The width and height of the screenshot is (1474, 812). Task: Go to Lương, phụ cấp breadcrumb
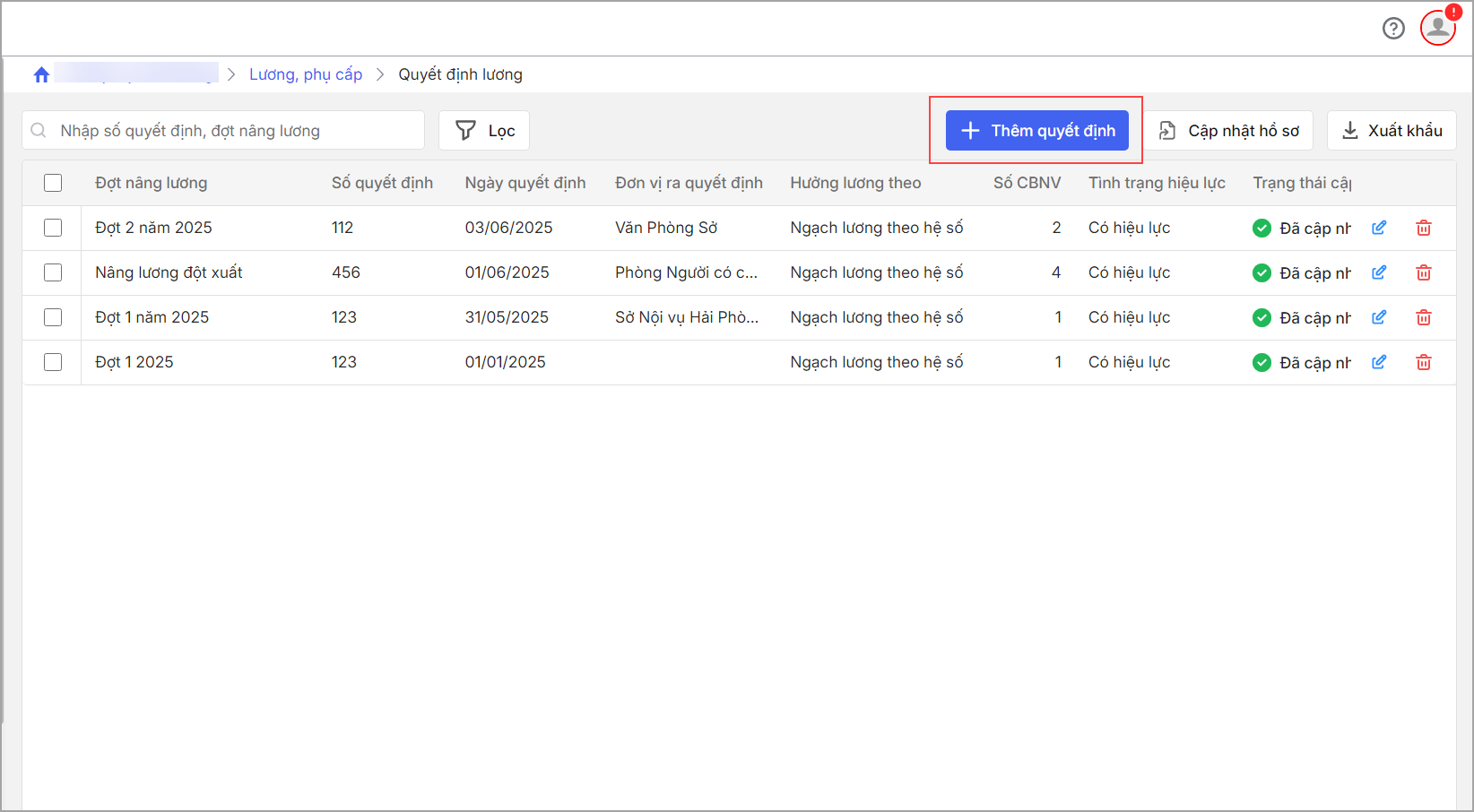[306, 74]
